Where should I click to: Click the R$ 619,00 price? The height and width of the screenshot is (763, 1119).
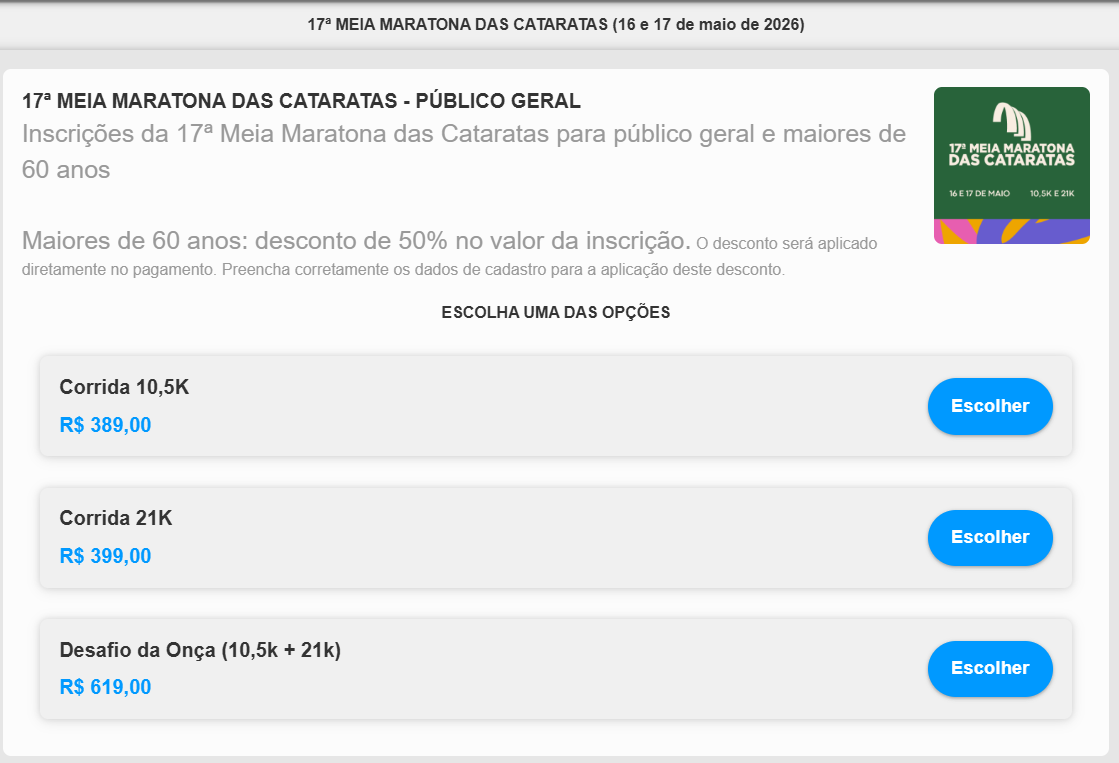tap(105, 687)
